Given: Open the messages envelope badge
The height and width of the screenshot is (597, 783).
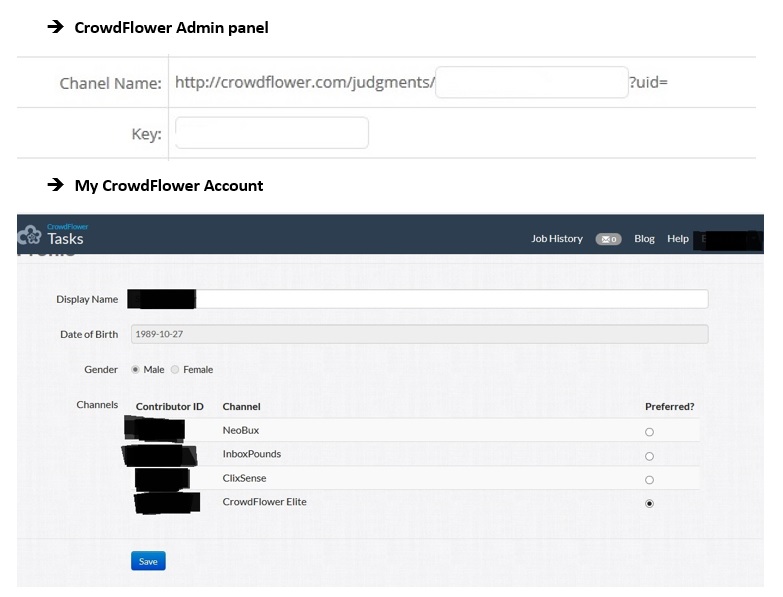Looking at the screenshot, I should pyautogui.click(x=608, y=239).
